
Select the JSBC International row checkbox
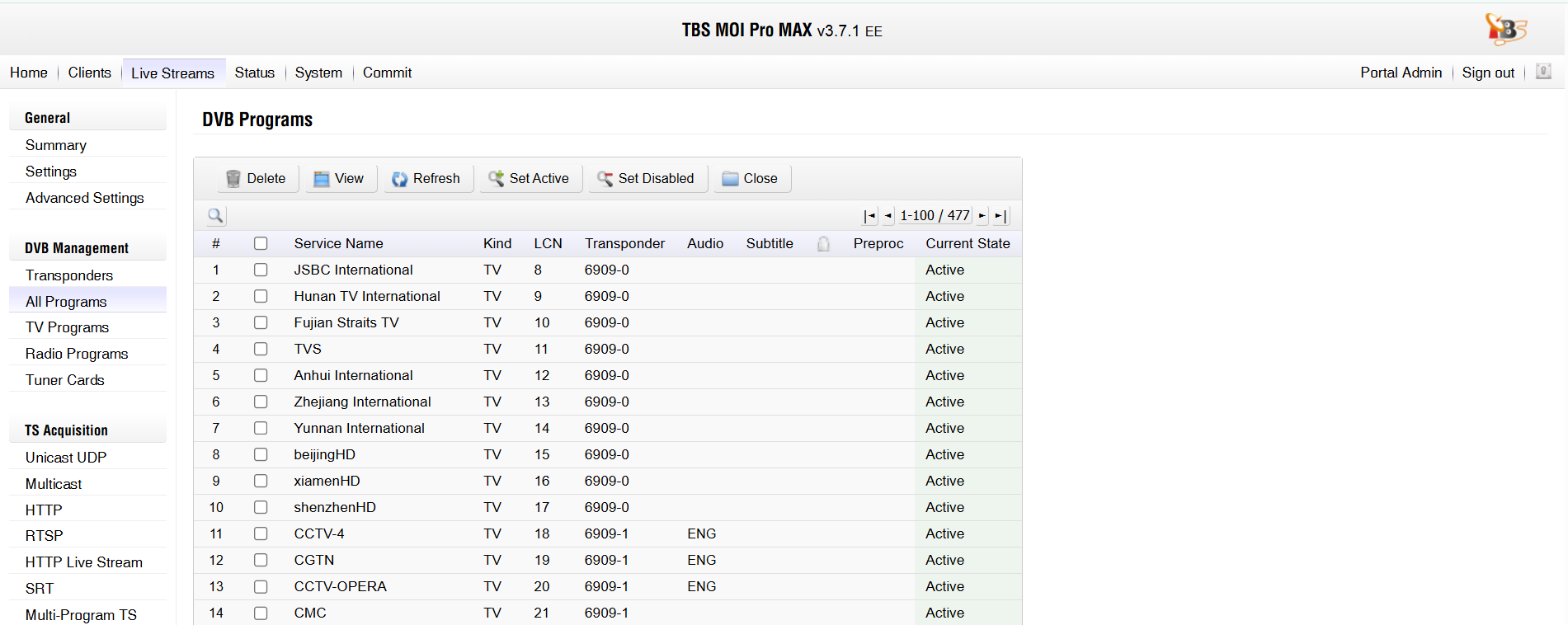261,270
